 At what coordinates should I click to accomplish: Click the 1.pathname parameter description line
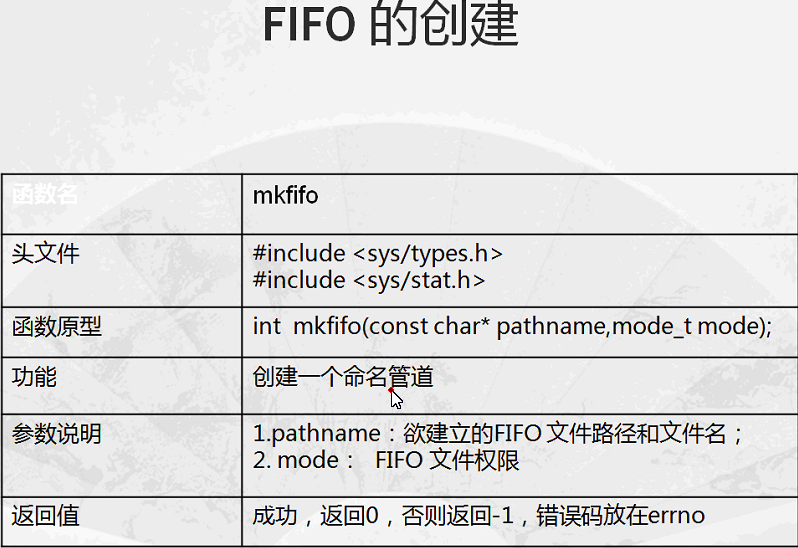[x=498, y=434]
